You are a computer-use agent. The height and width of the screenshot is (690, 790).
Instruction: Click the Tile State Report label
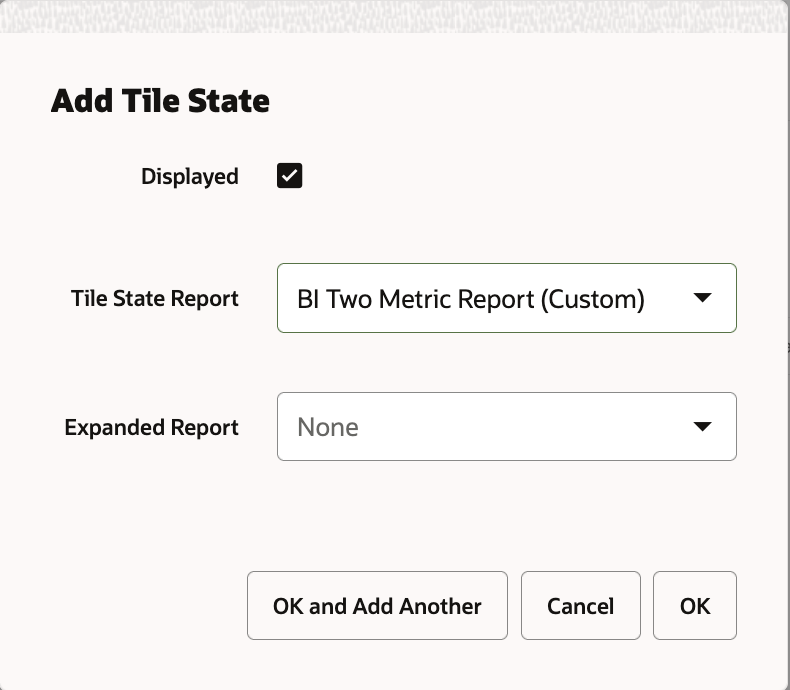[155, 299]
